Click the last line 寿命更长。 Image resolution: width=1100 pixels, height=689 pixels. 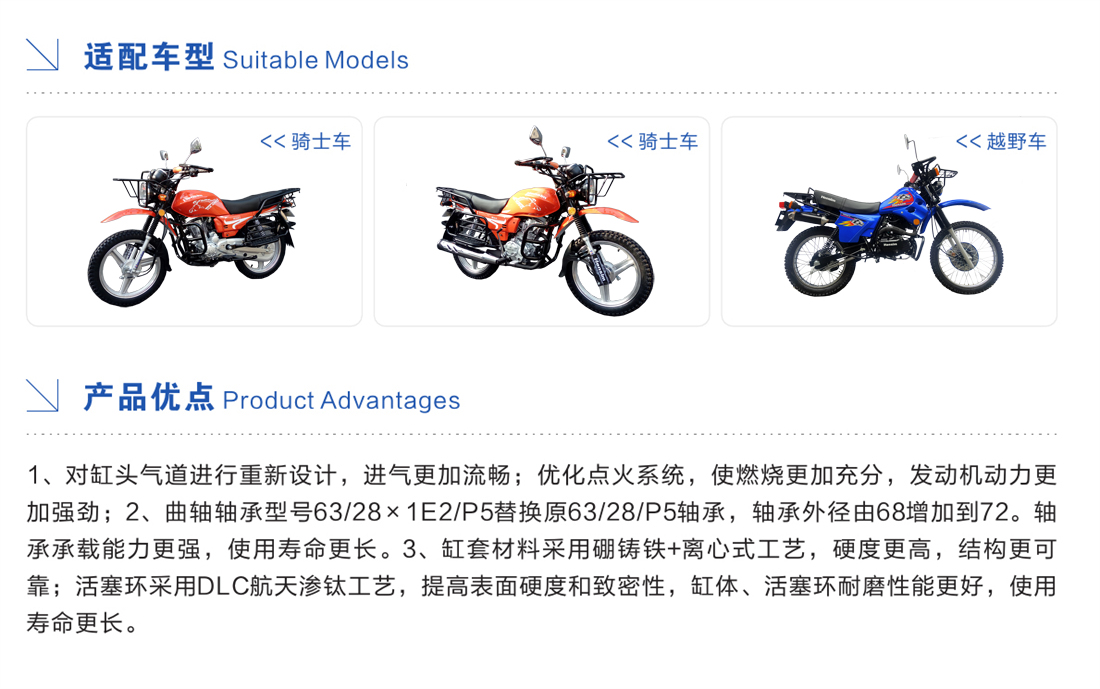tap(83, 622)
